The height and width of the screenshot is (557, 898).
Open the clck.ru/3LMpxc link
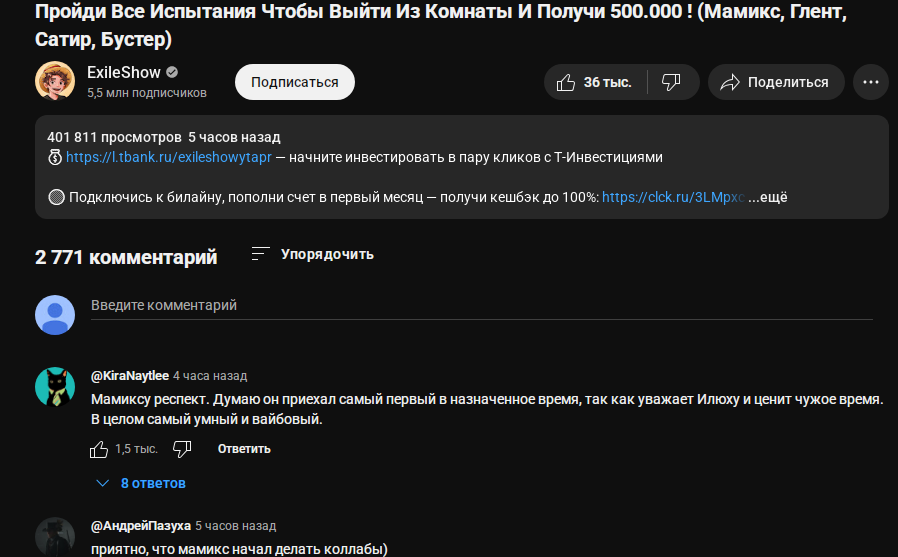tap(673, 197)
